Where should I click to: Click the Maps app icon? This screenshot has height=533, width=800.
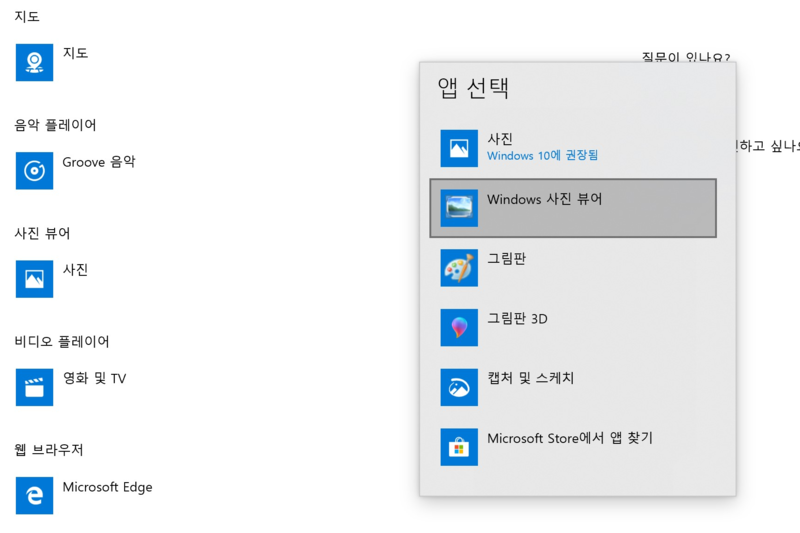(34, 62)
